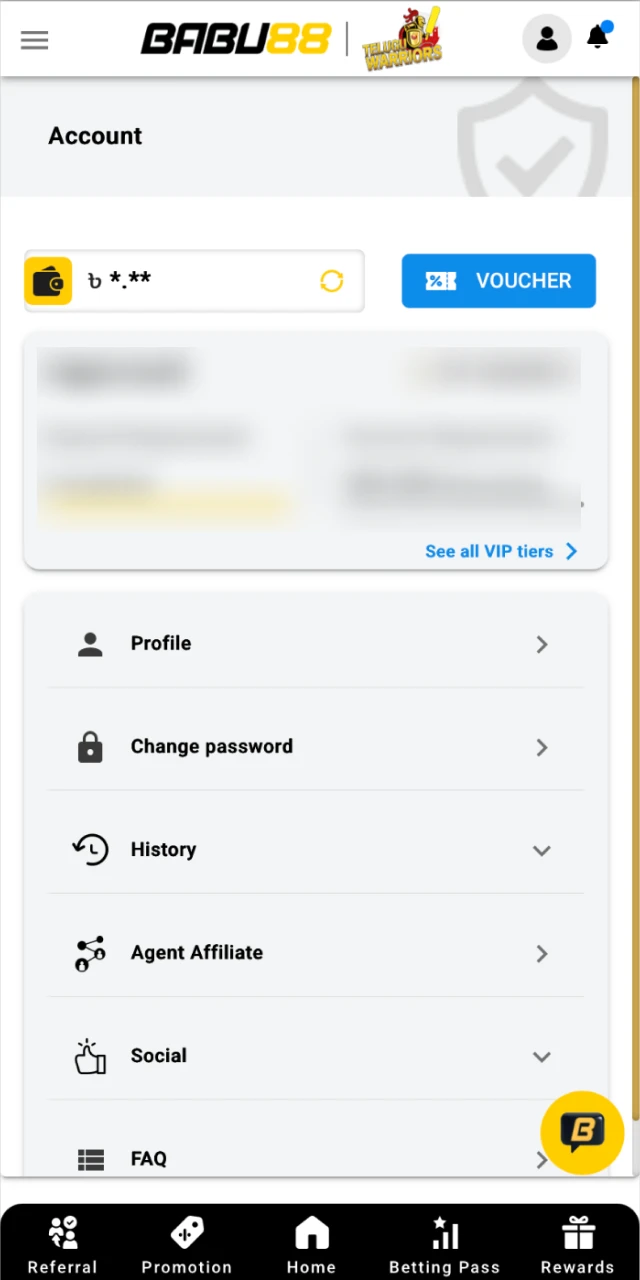
Task: Tap the yellow wallet icon
Action: pos(48,281)
